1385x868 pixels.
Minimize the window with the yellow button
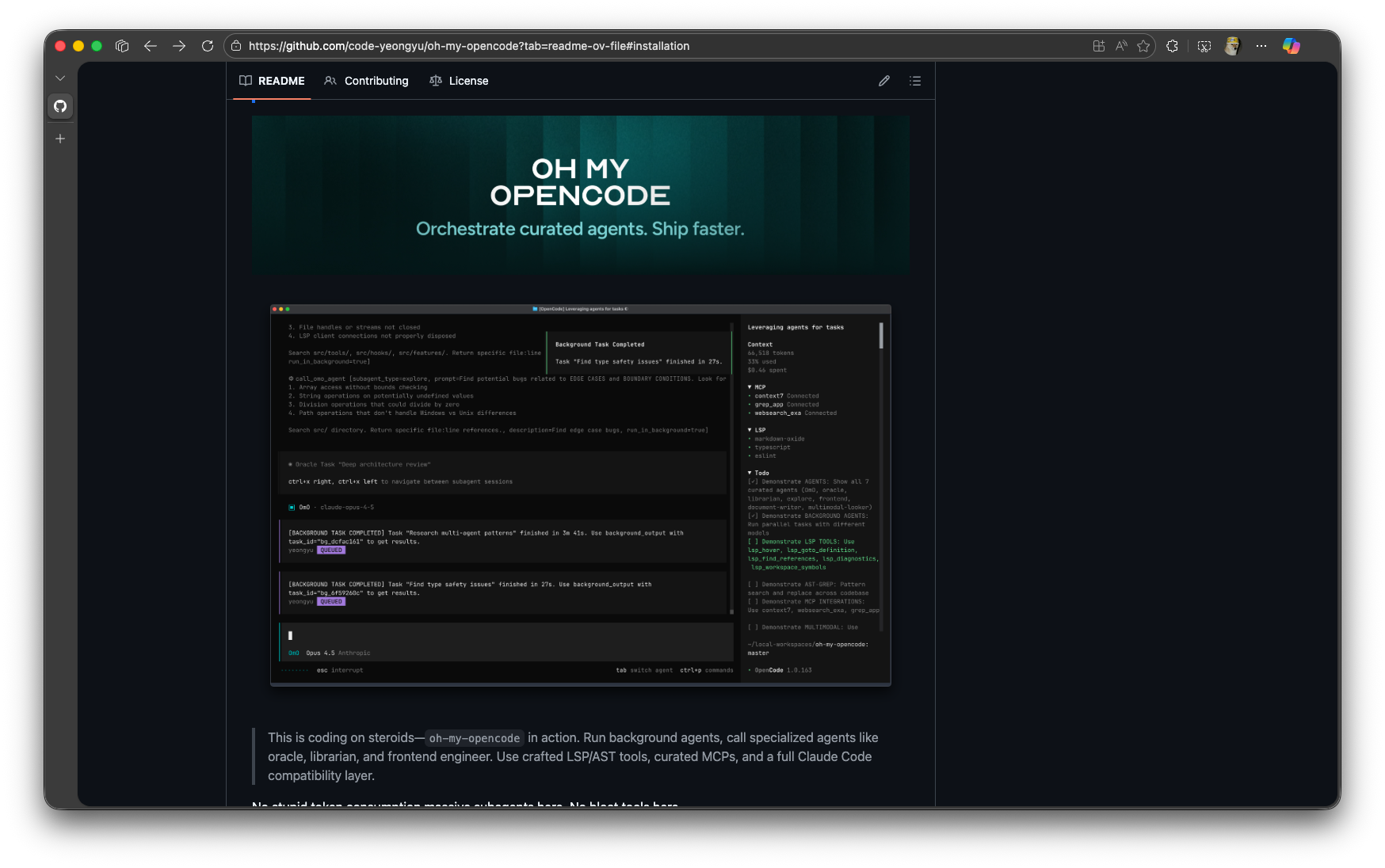coord(78,46)
